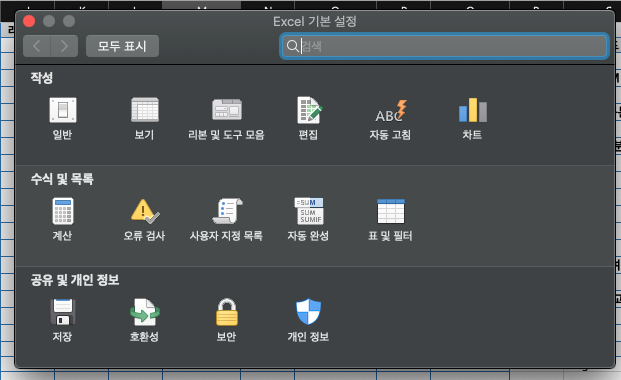The height and width of the screenshot is (380, 621).
Task: Open the 편집 (Edit) preferences icon
Action: 309,110
